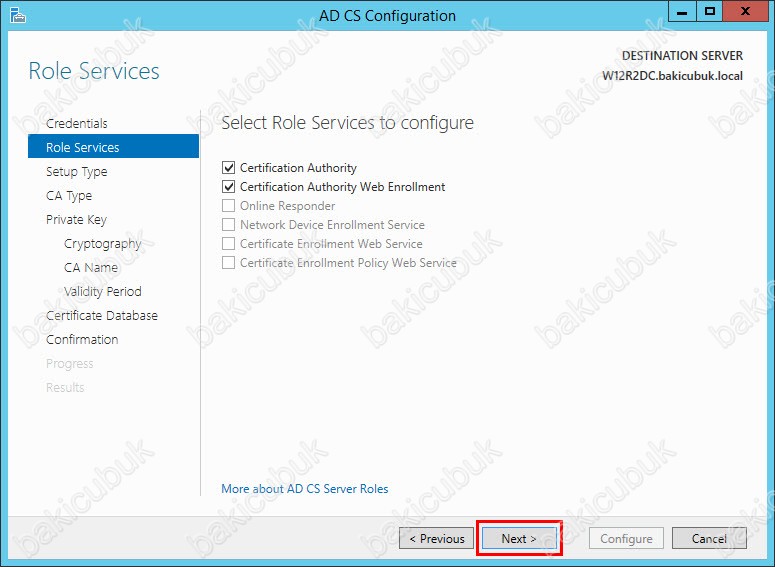Click the AD CS window title icon
Viewport: 775px width, 567px height.
18,15
